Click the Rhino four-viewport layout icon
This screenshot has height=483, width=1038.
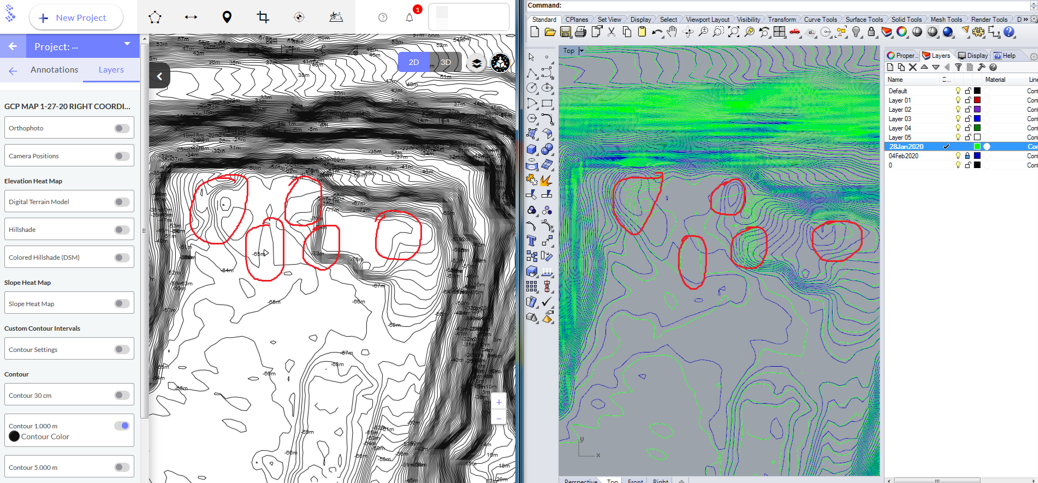click(779, 31)
